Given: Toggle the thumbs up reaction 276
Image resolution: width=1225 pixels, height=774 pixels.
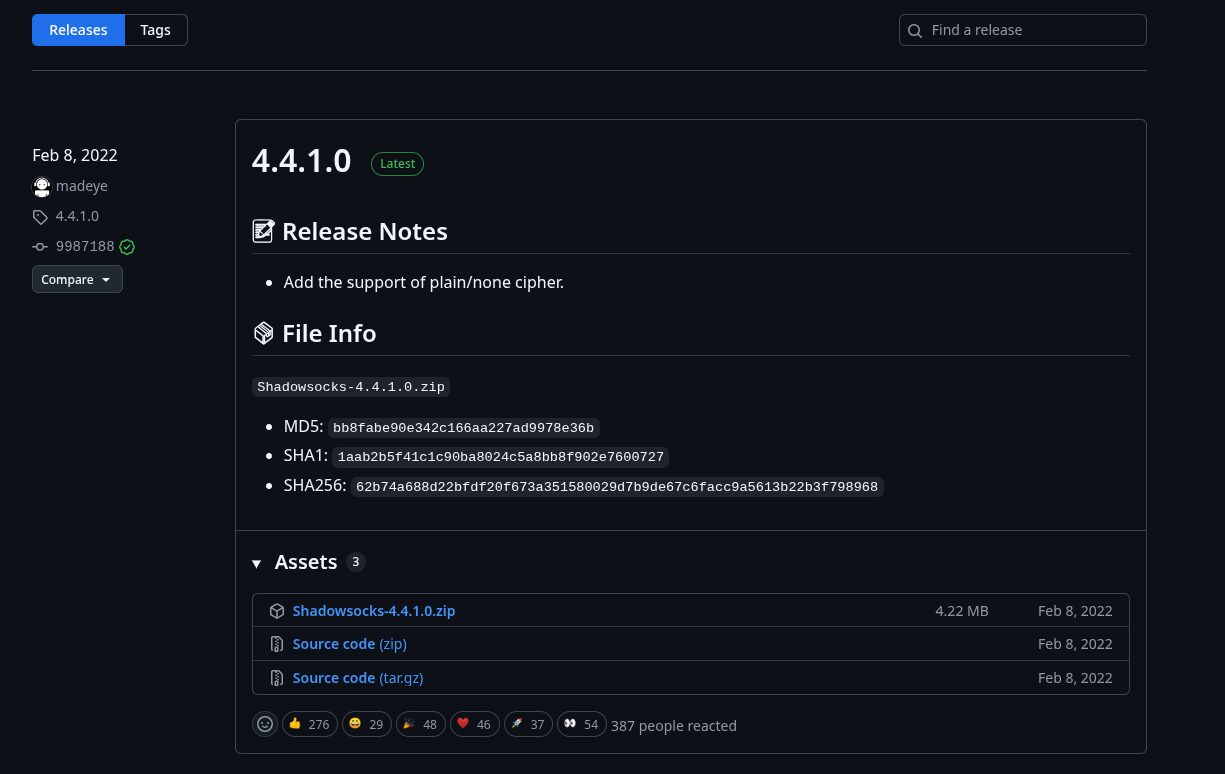Looking at the screenshot, I should 309,724.
